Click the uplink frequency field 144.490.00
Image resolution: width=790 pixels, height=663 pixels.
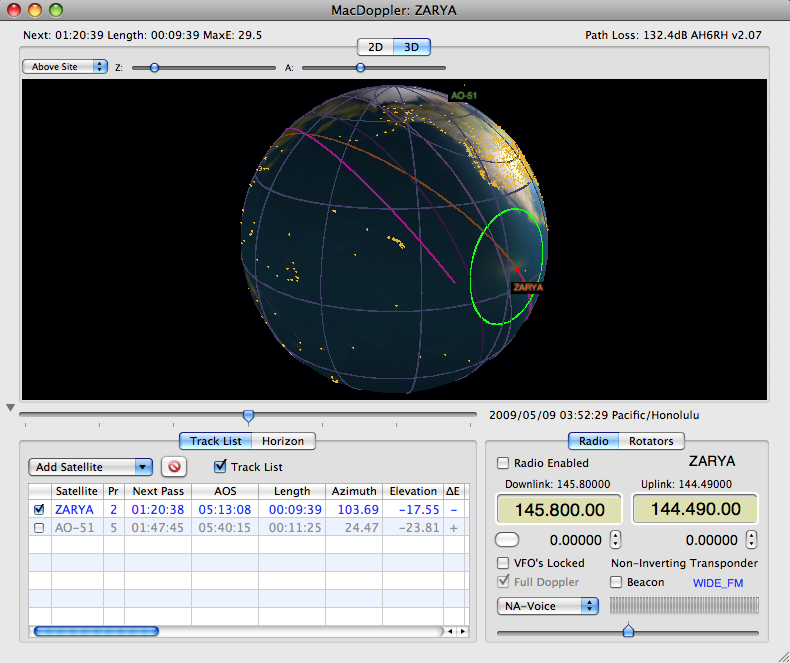(x=695, y=509)
